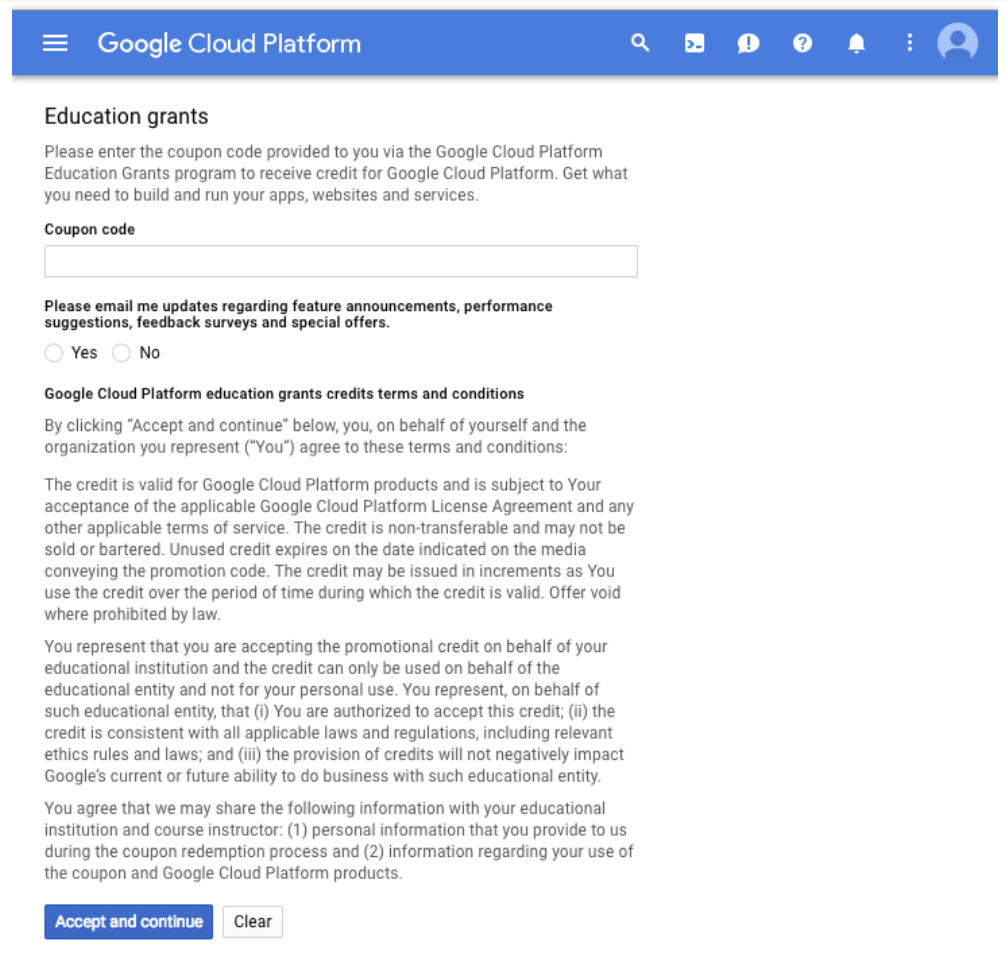Select the Yes radio button circle
The width and height of the screenshot is (1006, 960).
click(x=54, y=353)
